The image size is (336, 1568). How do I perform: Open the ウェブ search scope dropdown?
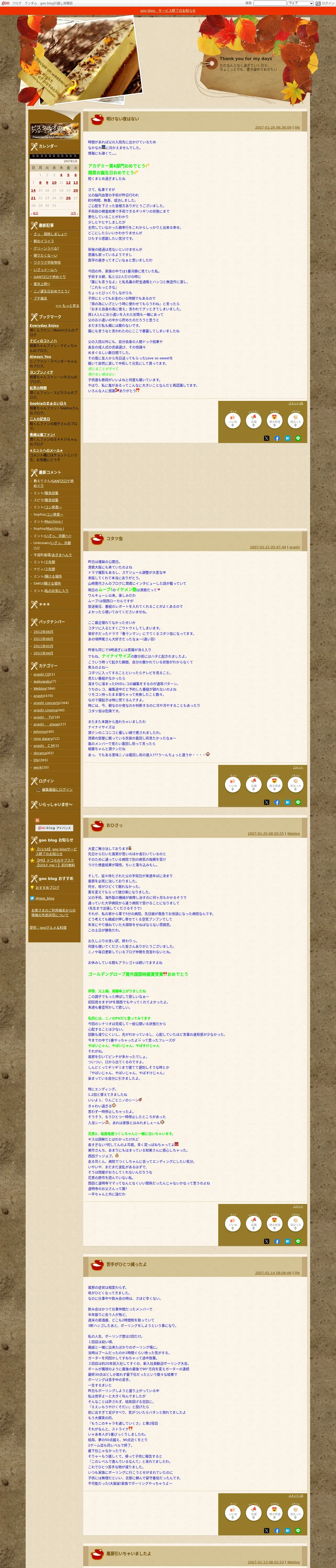[x=301, y=3]
